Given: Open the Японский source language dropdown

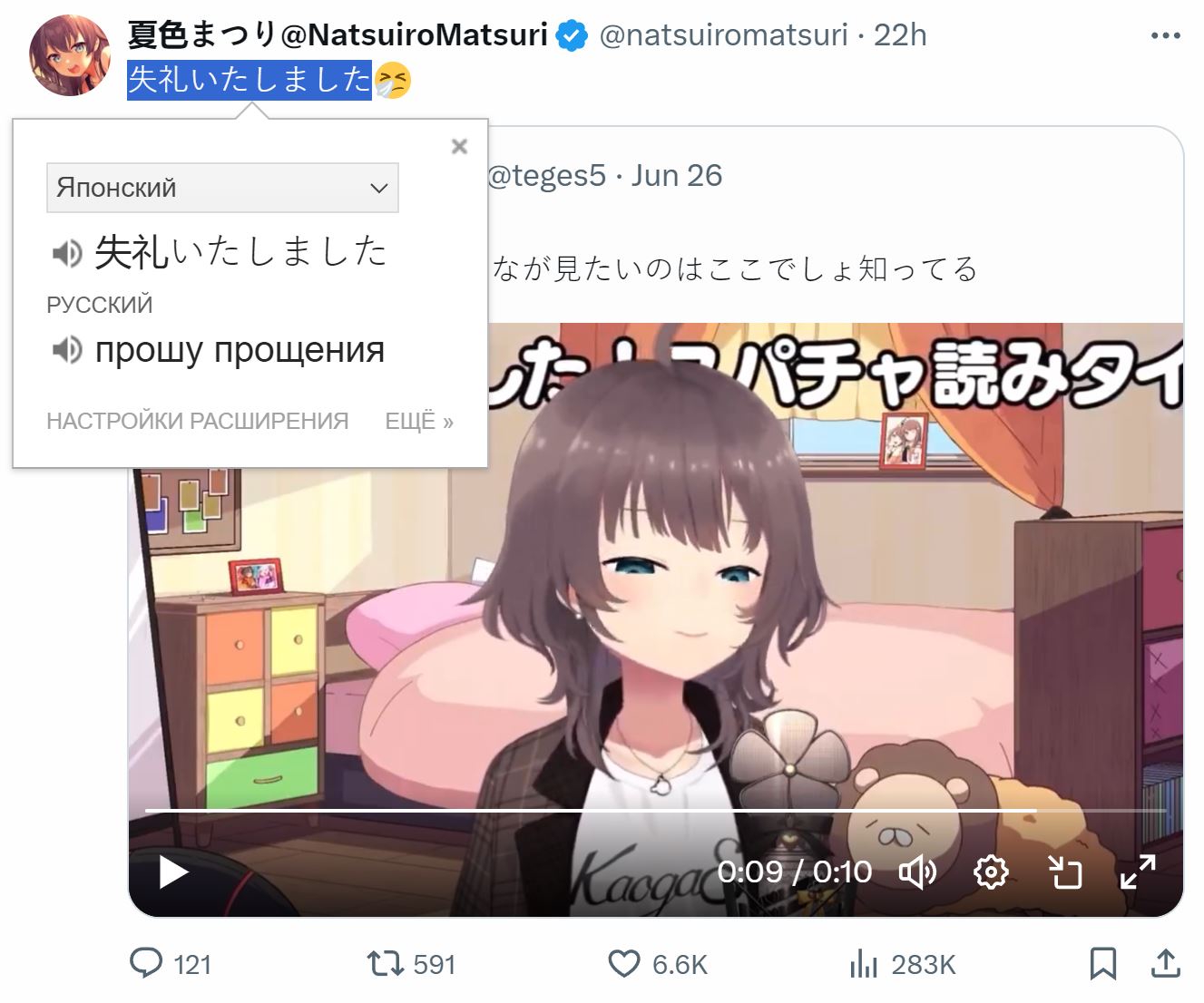Looking at the screenshot, I should click(x=222, y=188).
